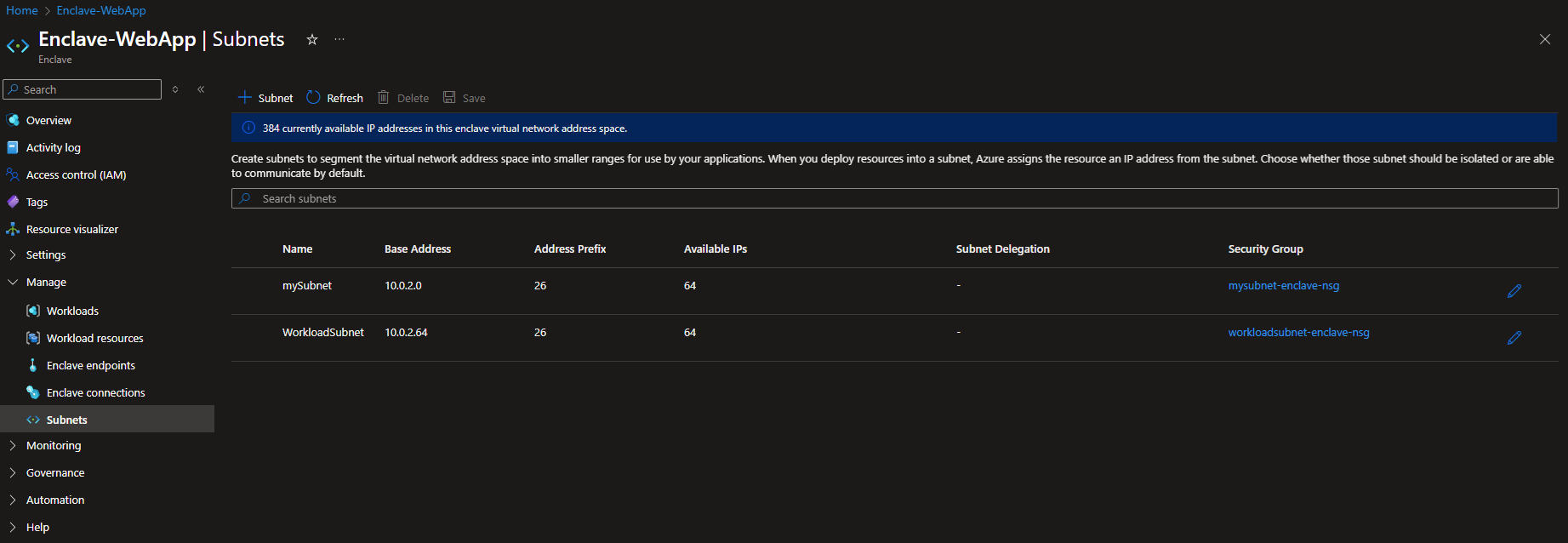The width and height of the screenshot is (1568, 543).
Task: Click the Enclave endpoints icon
Action: 33,365
